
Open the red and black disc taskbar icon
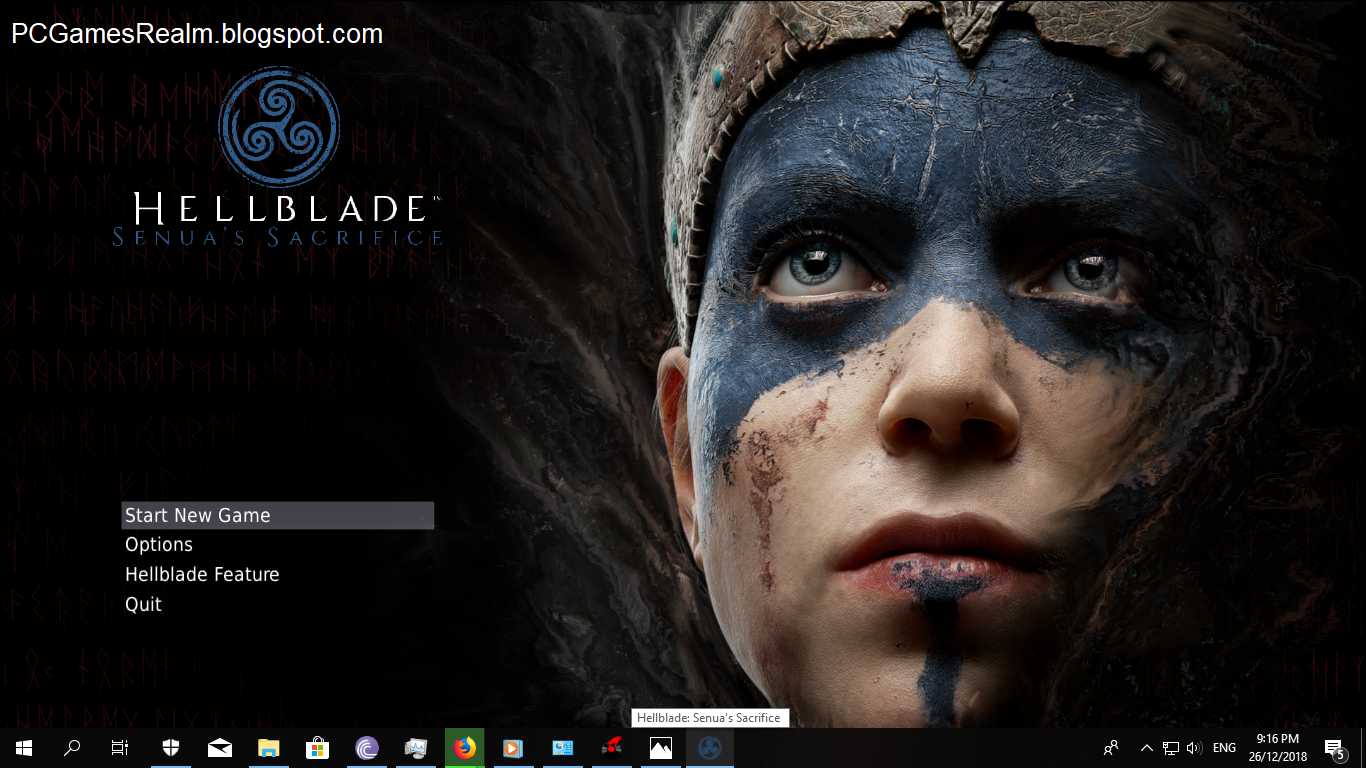[611, 748]
